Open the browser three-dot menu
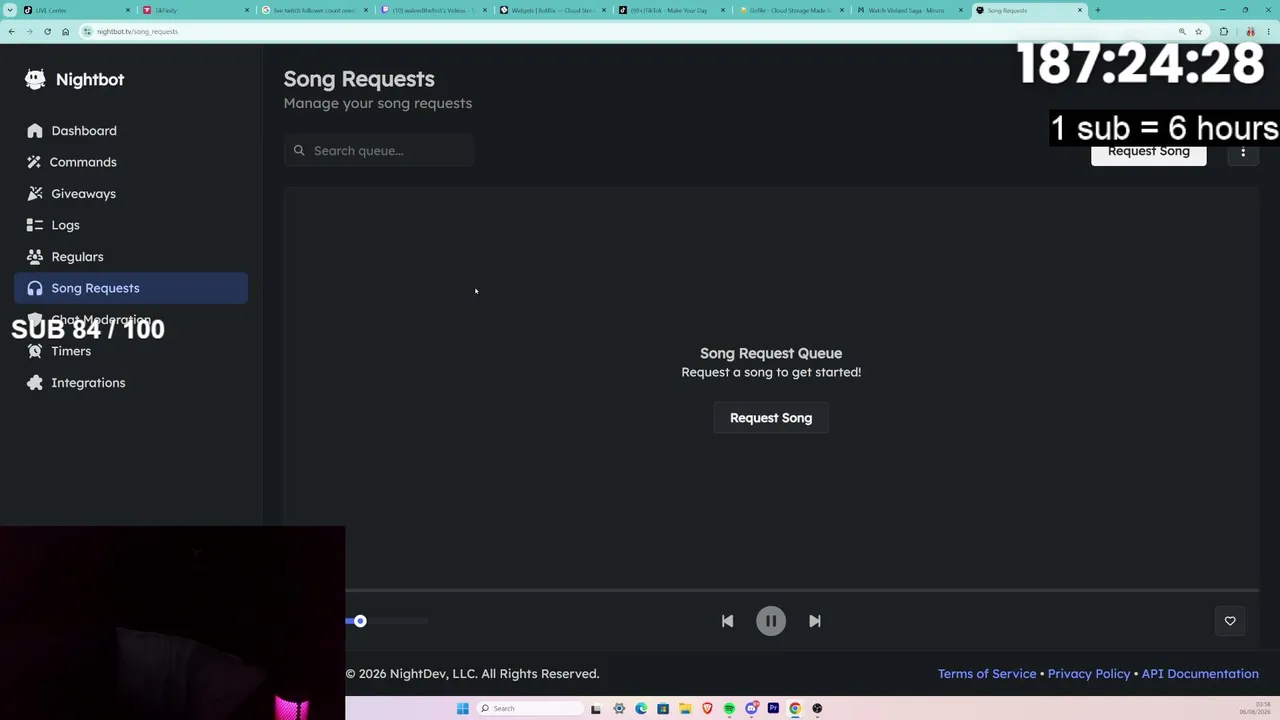Screen dimensions: 1280x720 [x=1268, y=31]
